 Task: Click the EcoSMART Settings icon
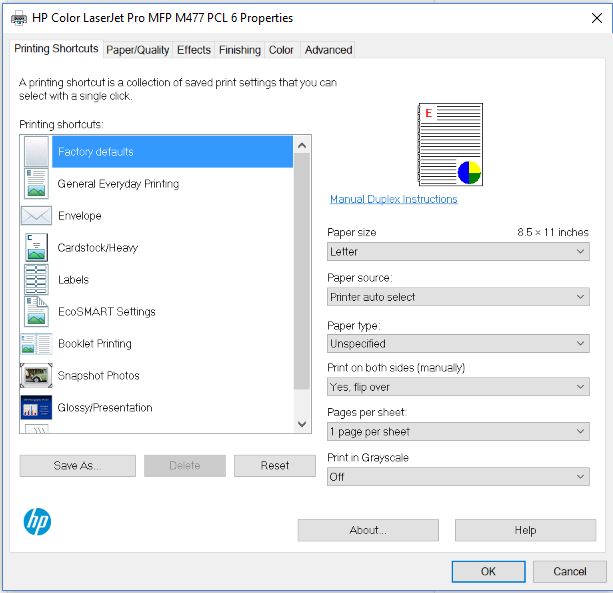36,312
